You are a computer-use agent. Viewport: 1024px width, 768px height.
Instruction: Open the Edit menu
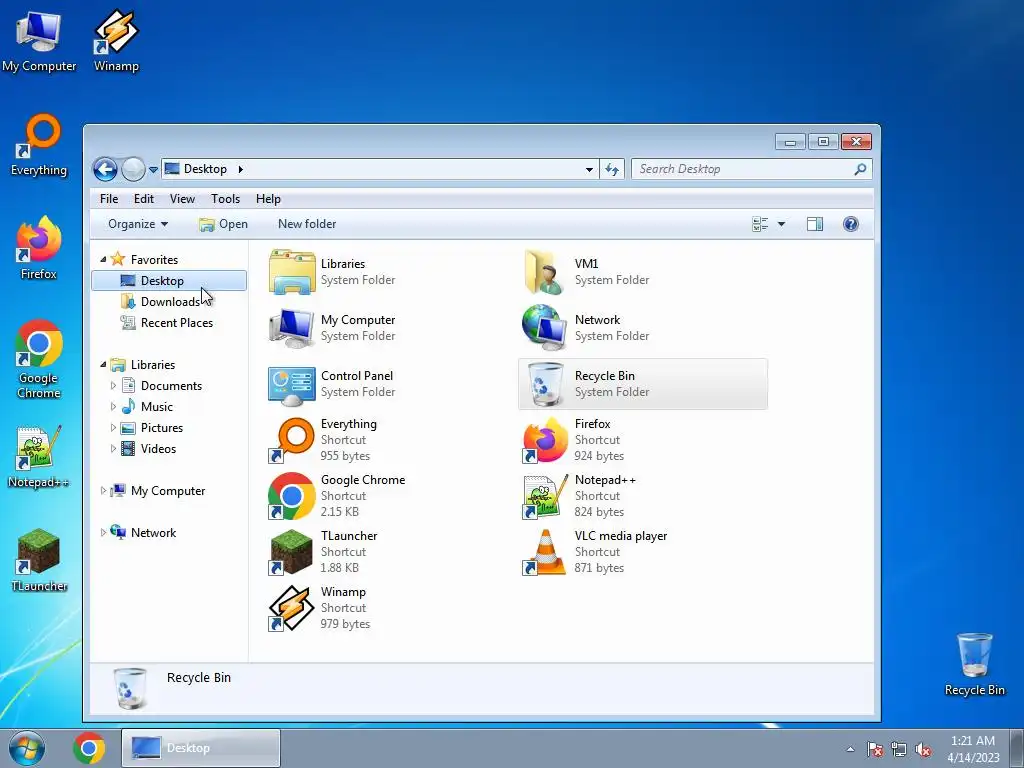144,199
